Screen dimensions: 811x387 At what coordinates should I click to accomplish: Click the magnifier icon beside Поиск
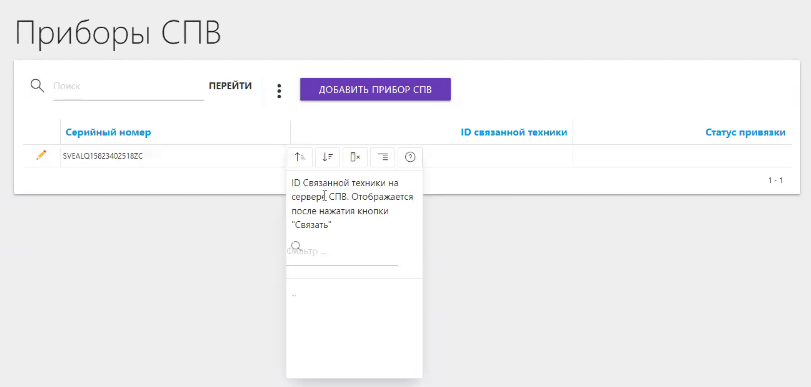[x=37, y=85]
